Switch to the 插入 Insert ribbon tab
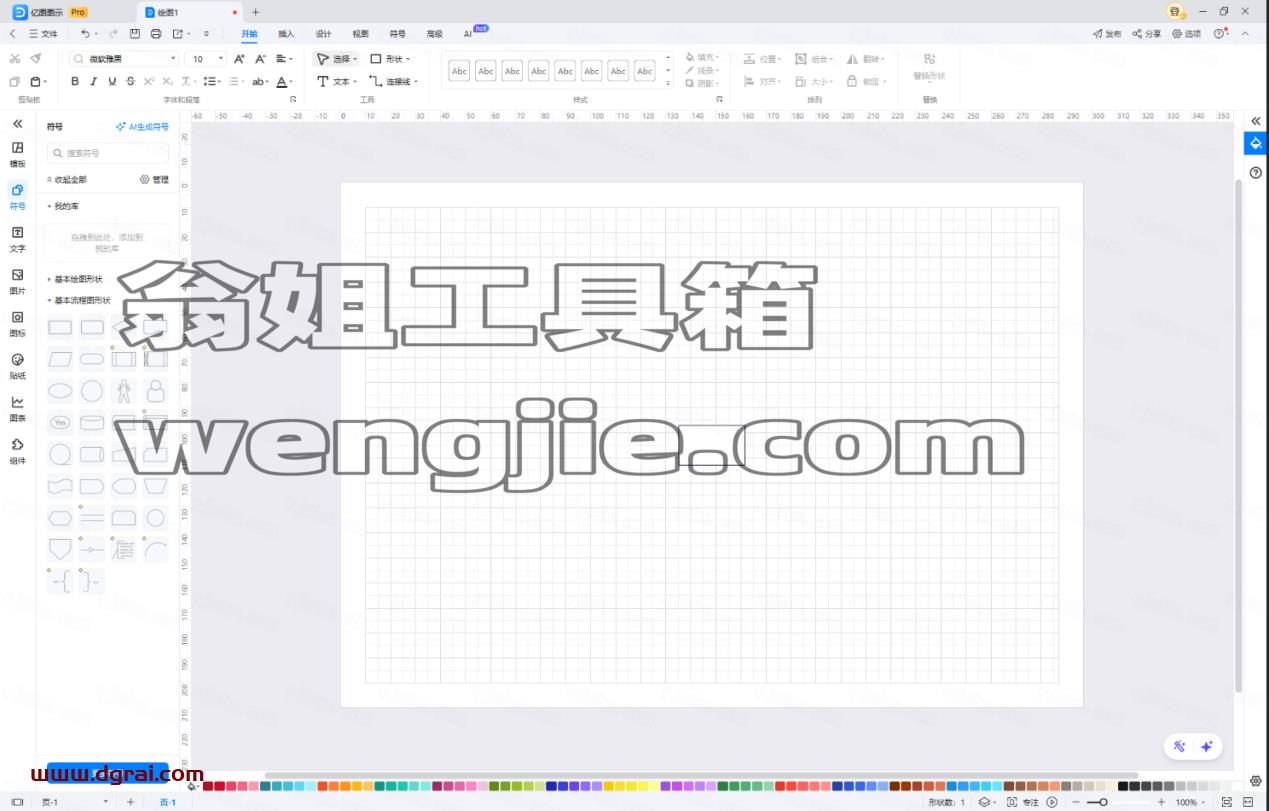This screenshot has width=1269, height=811. click(286, 34)
